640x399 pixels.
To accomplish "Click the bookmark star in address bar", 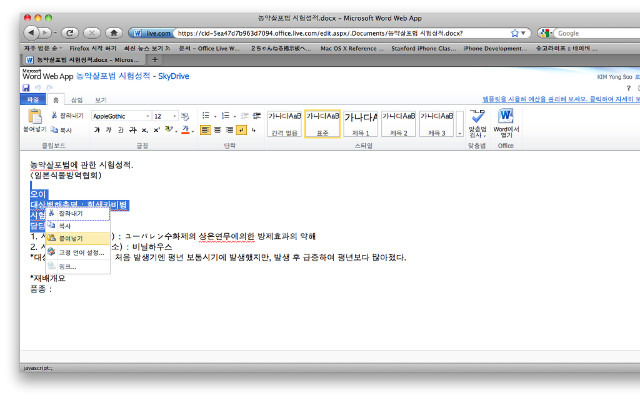I will pos(515,33).
